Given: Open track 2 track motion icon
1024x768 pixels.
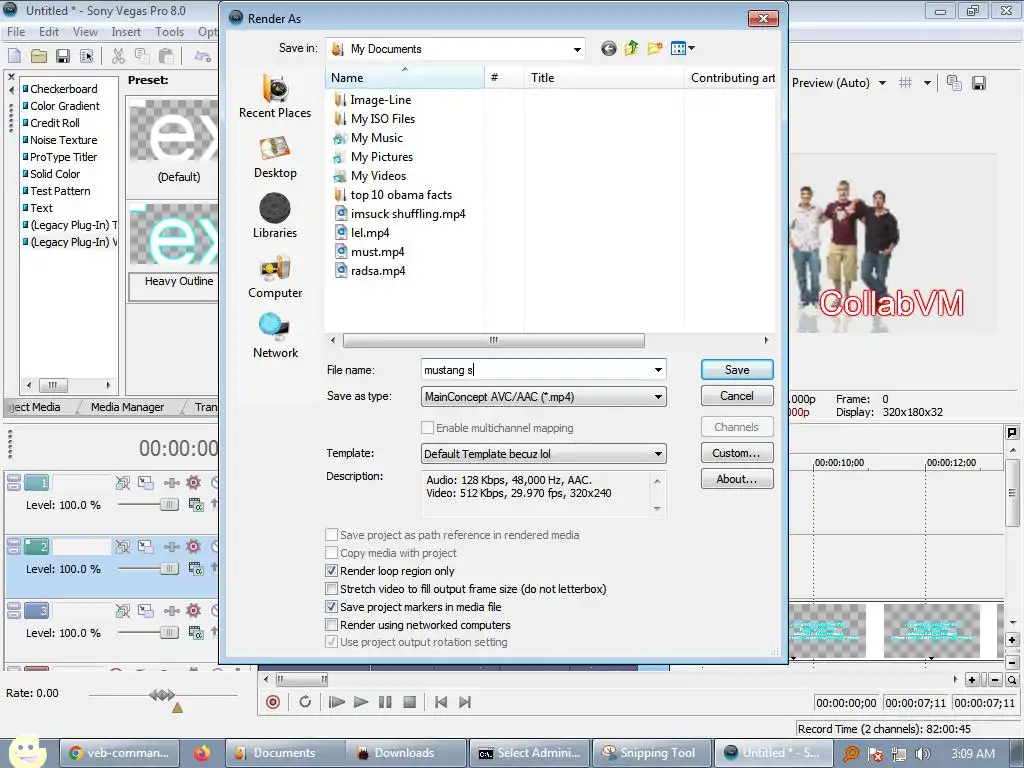Looking at the screenshot, I should click(146, 547).
